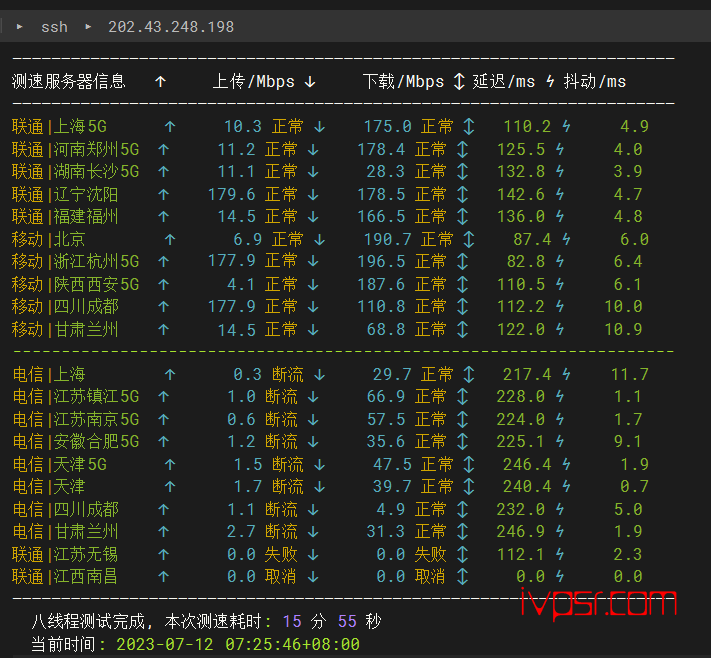The height and width of the screenshot is (658, 711).
Task: Select the 联通|江西南昌 row label
Action: coord(65,576)
